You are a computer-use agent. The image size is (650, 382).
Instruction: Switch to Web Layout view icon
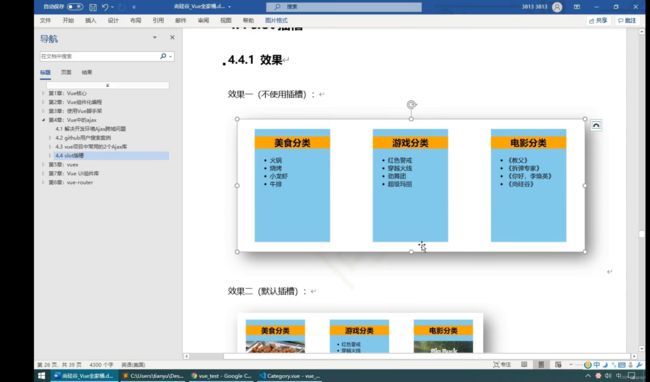558,365
